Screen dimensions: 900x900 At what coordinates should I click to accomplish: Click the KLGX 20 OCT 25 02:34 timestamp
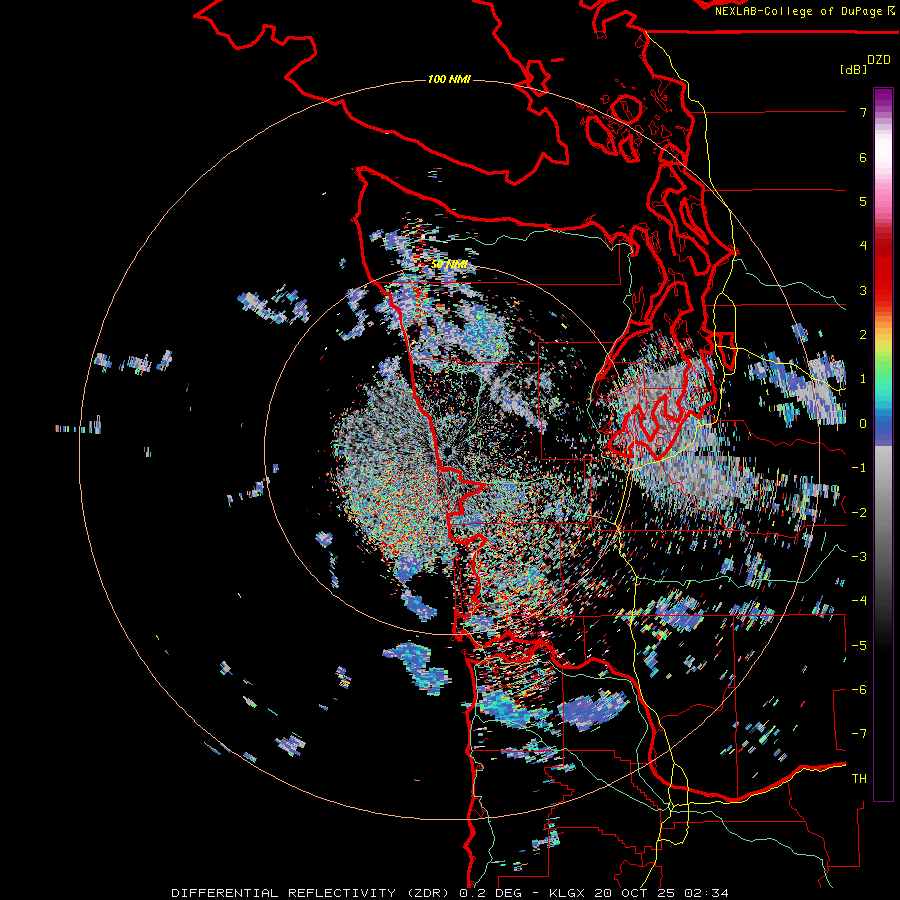click(638, 893)
